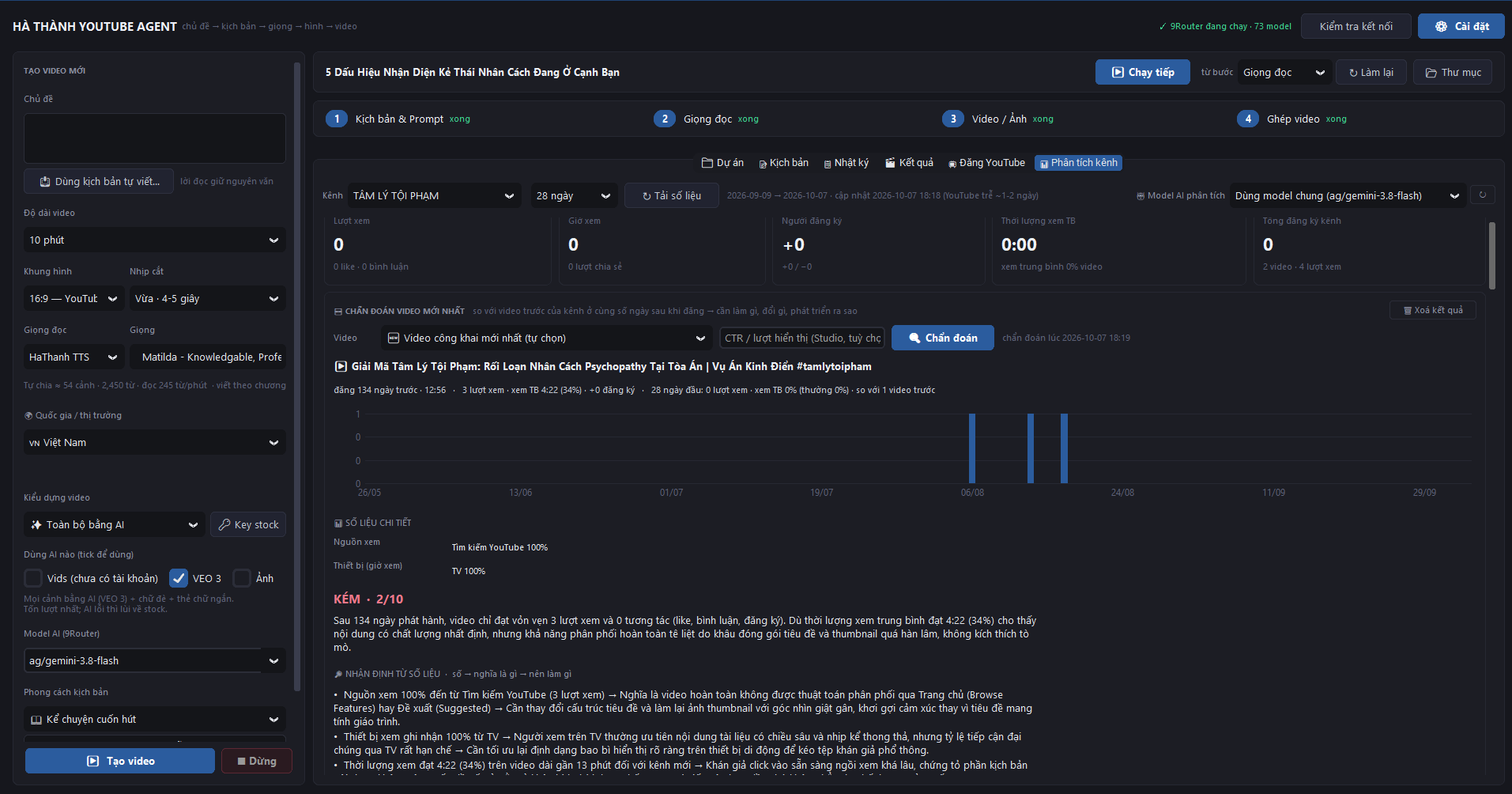This screenshot has width=1512, height=794.
Task: Click the Thư mục folder button
Action: pos(1453,72)
